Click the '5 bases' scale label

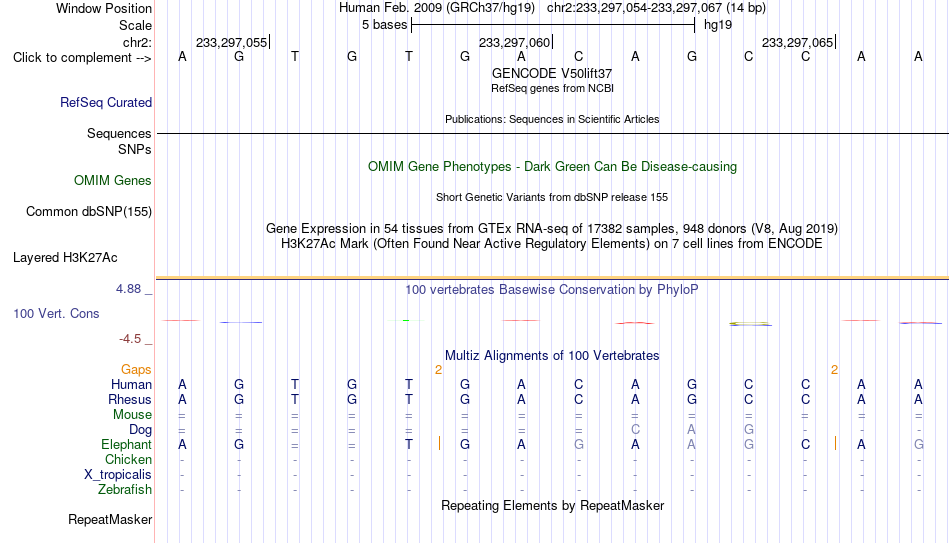[x=385, y=25]
